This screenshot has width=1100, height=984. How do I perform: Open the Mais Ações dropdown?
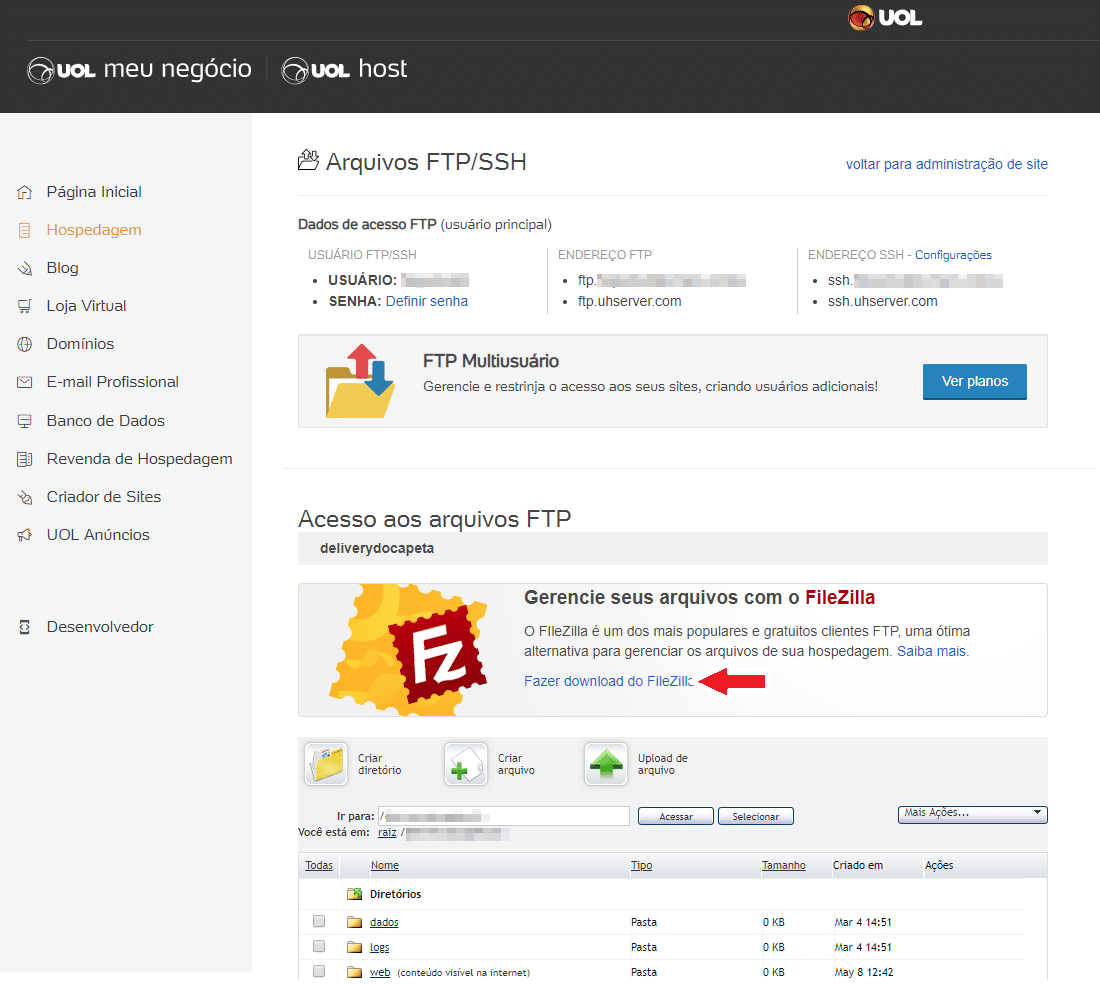972,814
